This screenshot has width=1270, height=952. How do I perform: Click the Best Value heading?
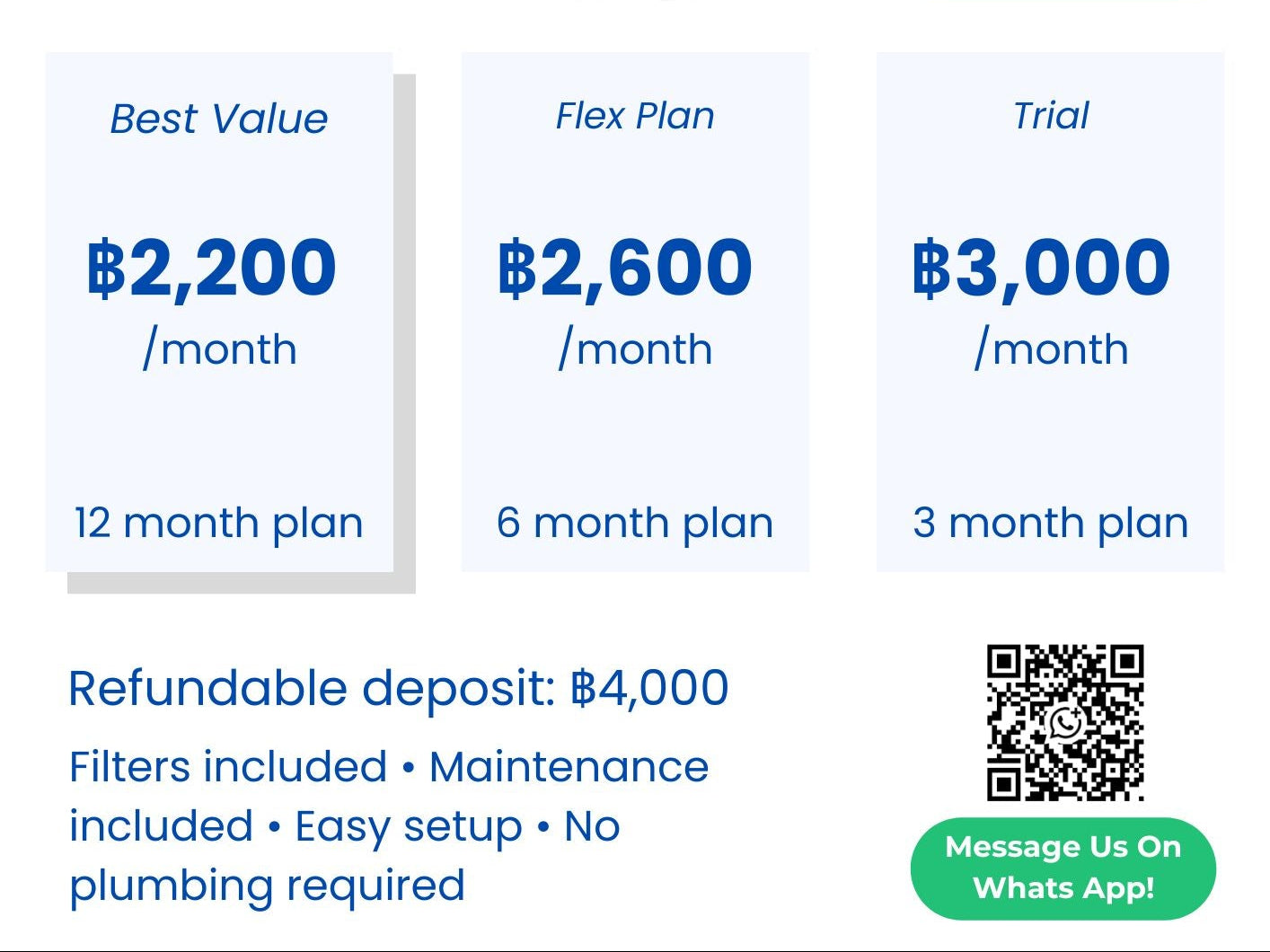219,119
